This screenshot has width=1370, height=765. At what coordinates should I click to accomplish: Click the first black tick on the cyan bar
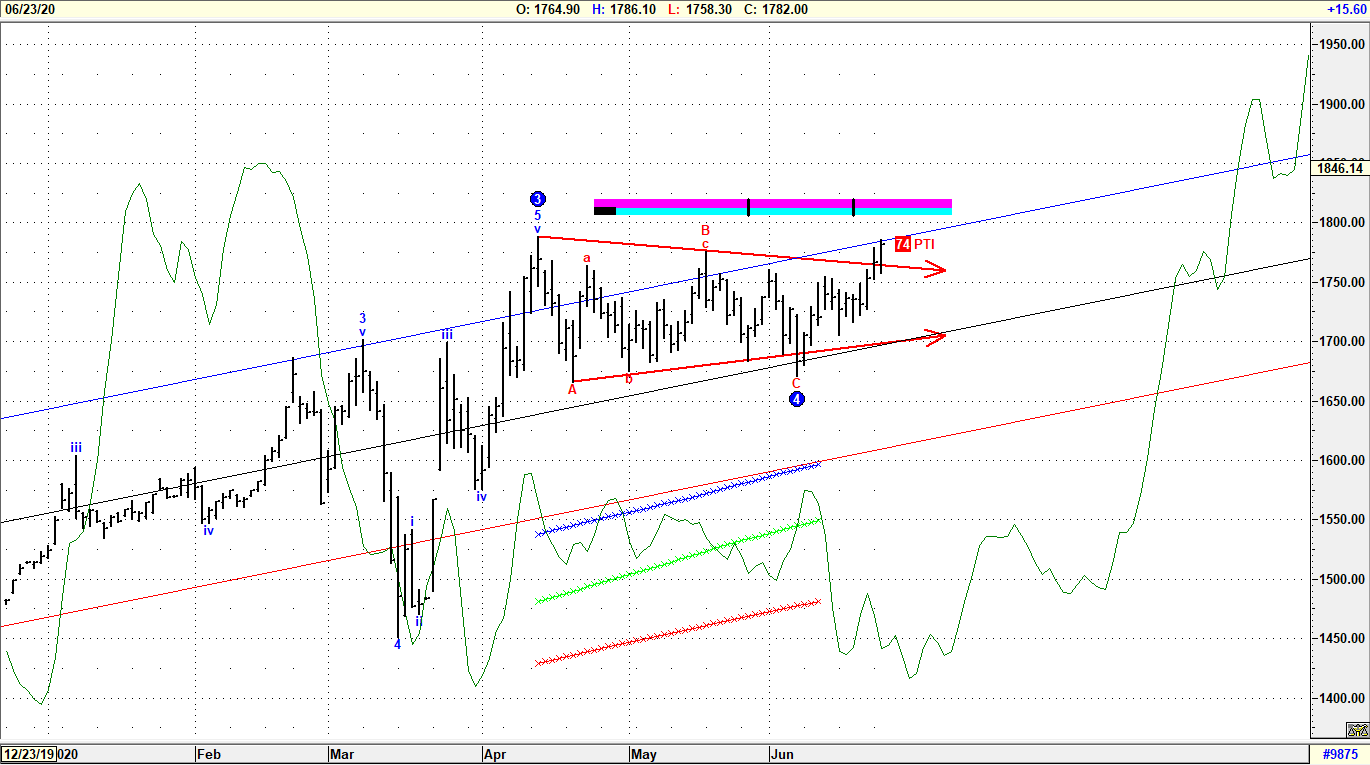pyautogui.click(x=748, y=207)
